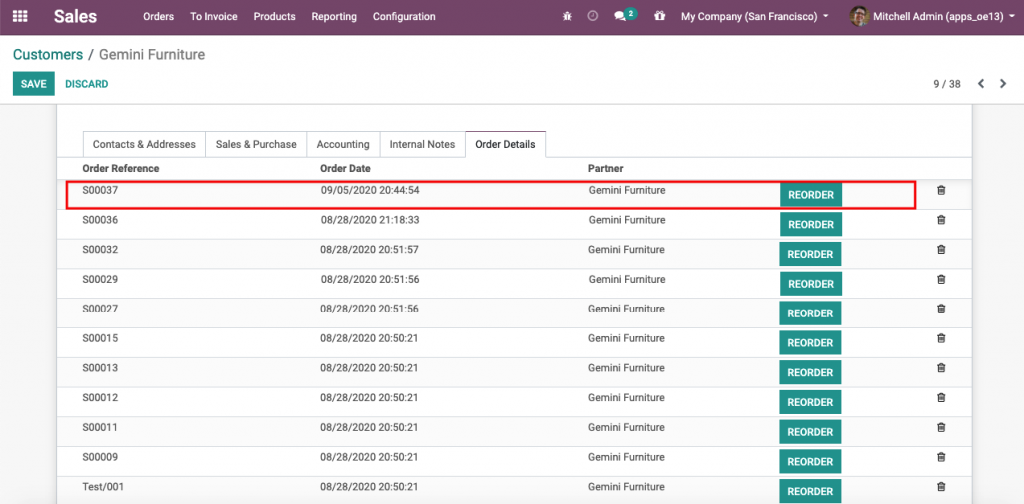Open the activities clock icon
1024x504 pixels.
tap(592, 16)
